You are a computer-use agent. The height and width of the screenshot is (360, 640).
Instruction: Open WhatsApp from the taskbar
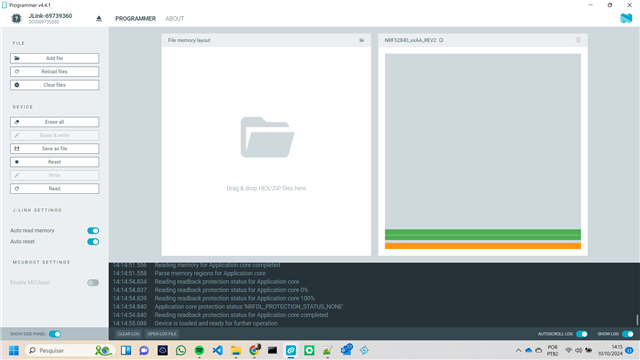pyautogui.click(x=181, y=350)
